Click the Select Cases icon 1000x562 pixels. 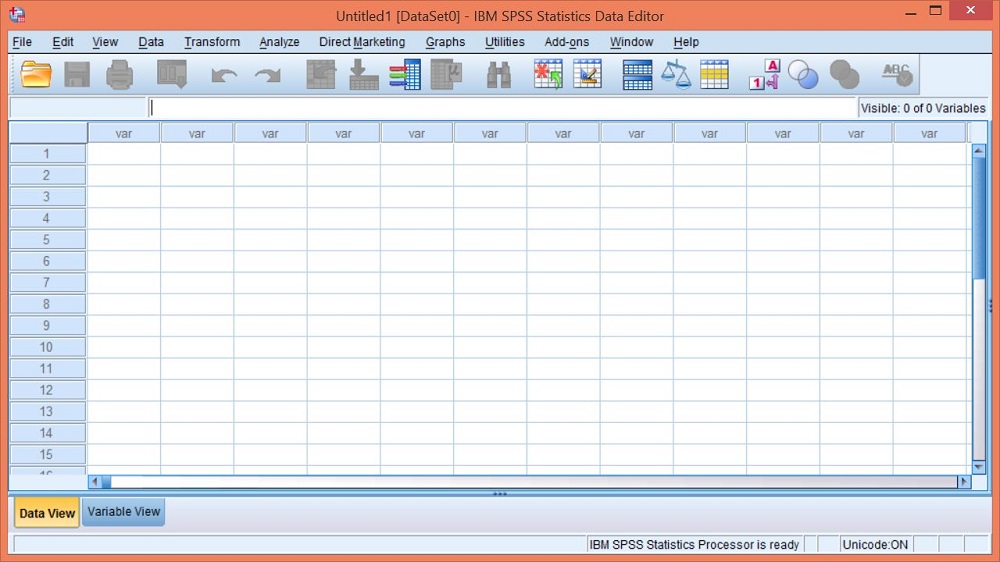pyautogui.click(x=714, y=75)
